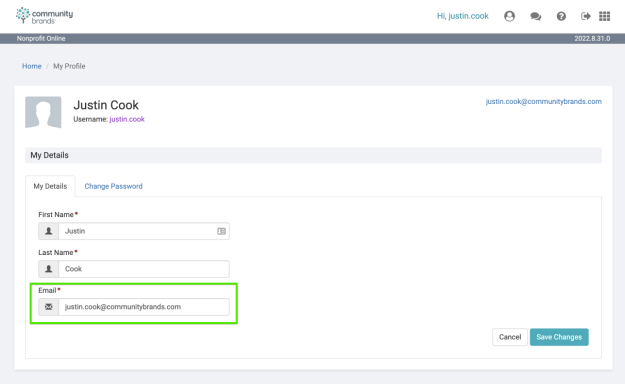Click the profile avatar placeholder image
Screen dimensions: 625x384
click(43, 112)
